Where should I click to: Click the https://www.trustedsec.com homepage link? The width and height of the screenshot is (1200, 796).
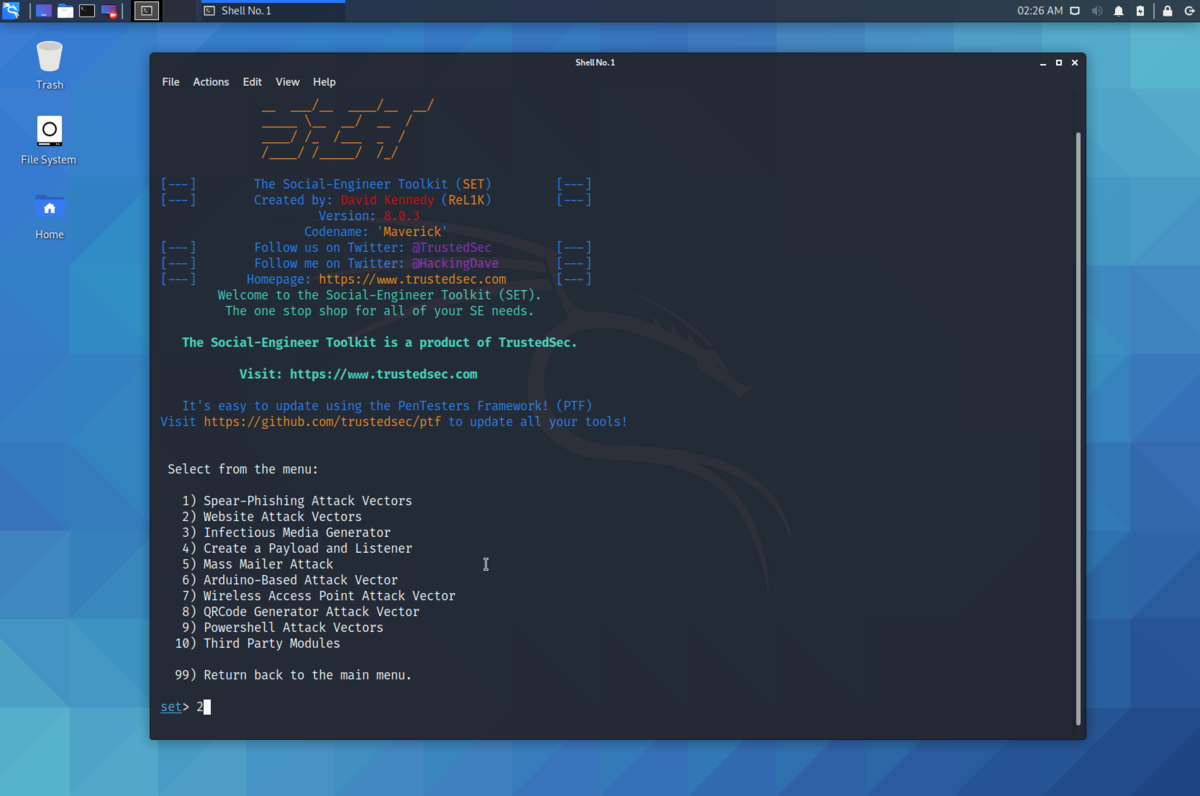click(412, 279)
